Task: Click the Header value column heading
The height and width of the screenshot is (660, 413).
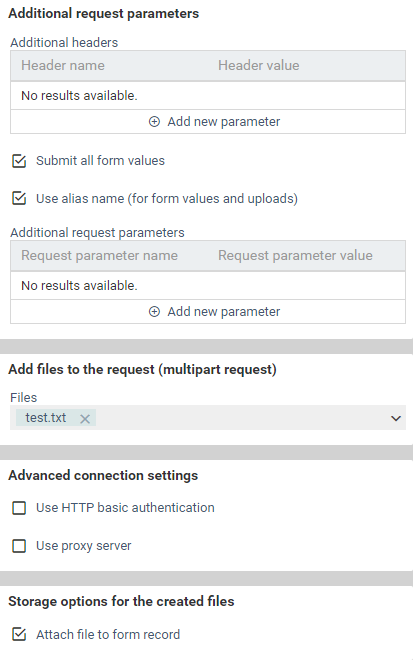Action: 258,65
